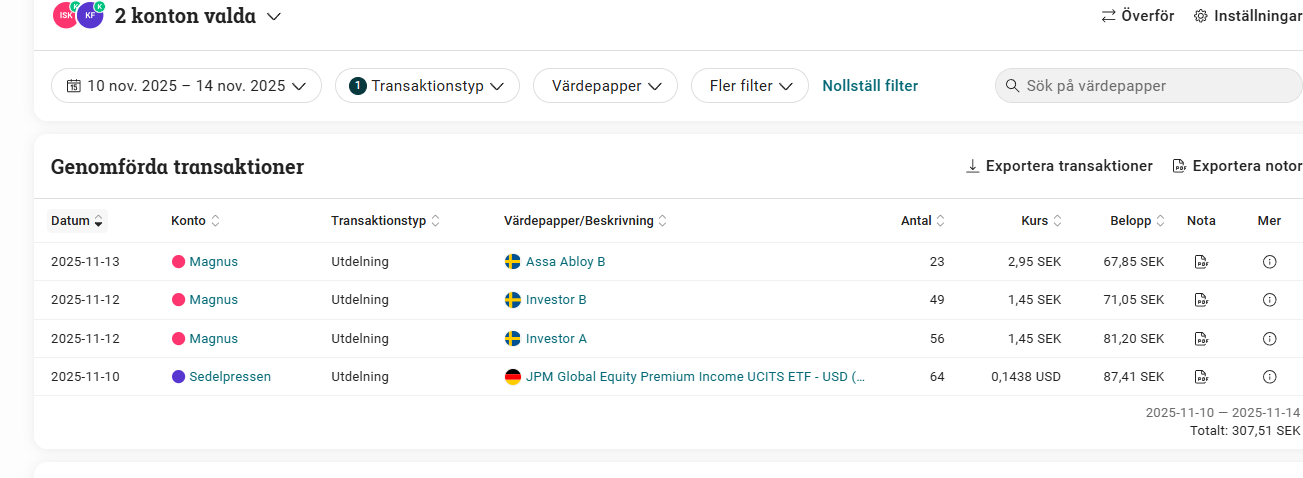Click Nollställ filter link
This screenshot has height=478, width=1303.
click(870, 86)
